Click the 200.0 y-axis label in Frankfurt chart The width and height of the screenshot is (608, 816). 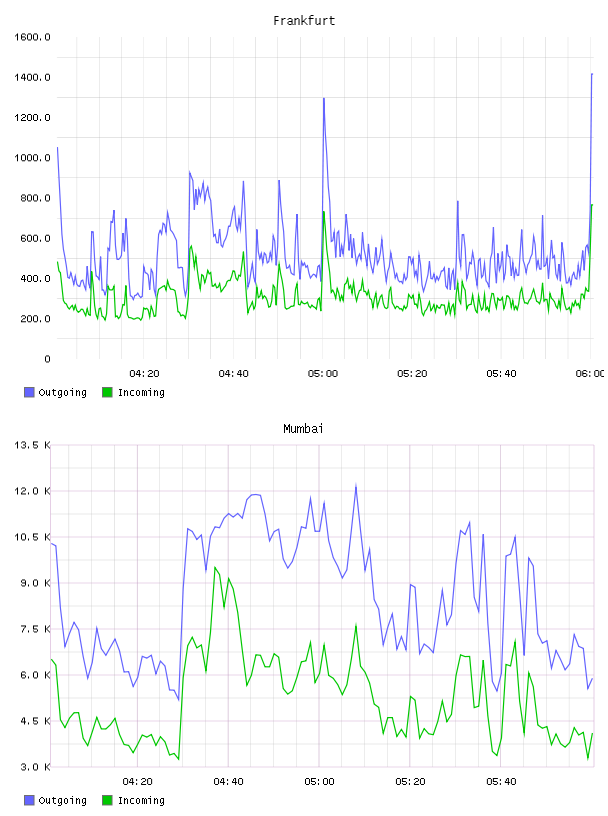(x=35, y=319)
